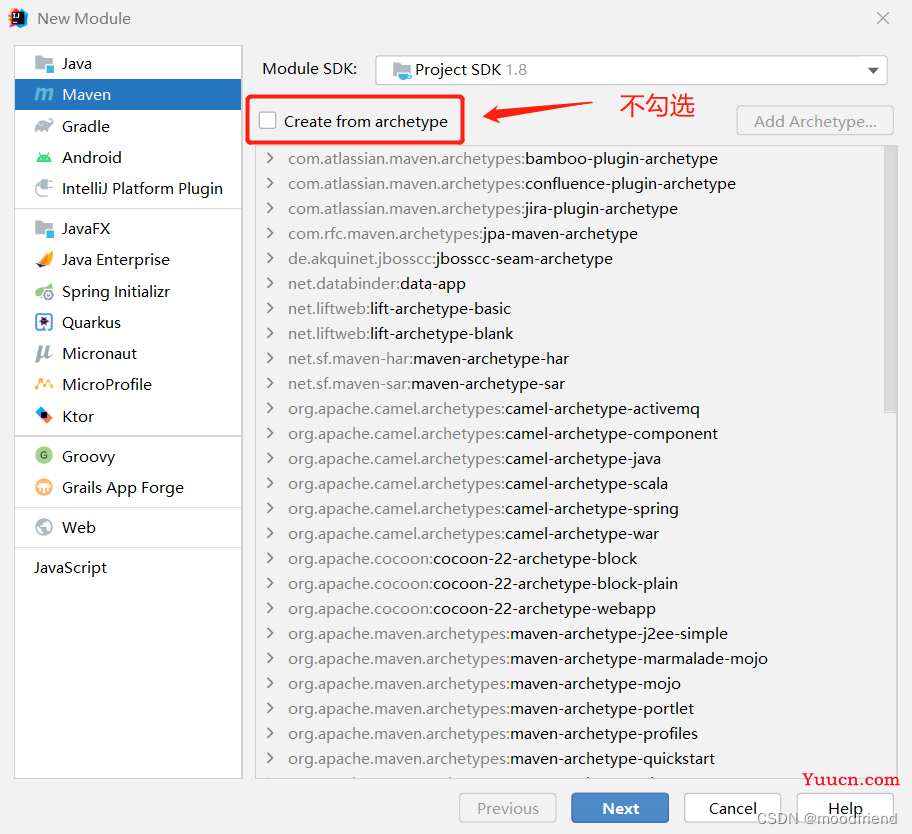Viewport: 912px width, 834px height.
Task: Select the maven-archetype-marmalade-mojo row
Action: coord(570,658)
